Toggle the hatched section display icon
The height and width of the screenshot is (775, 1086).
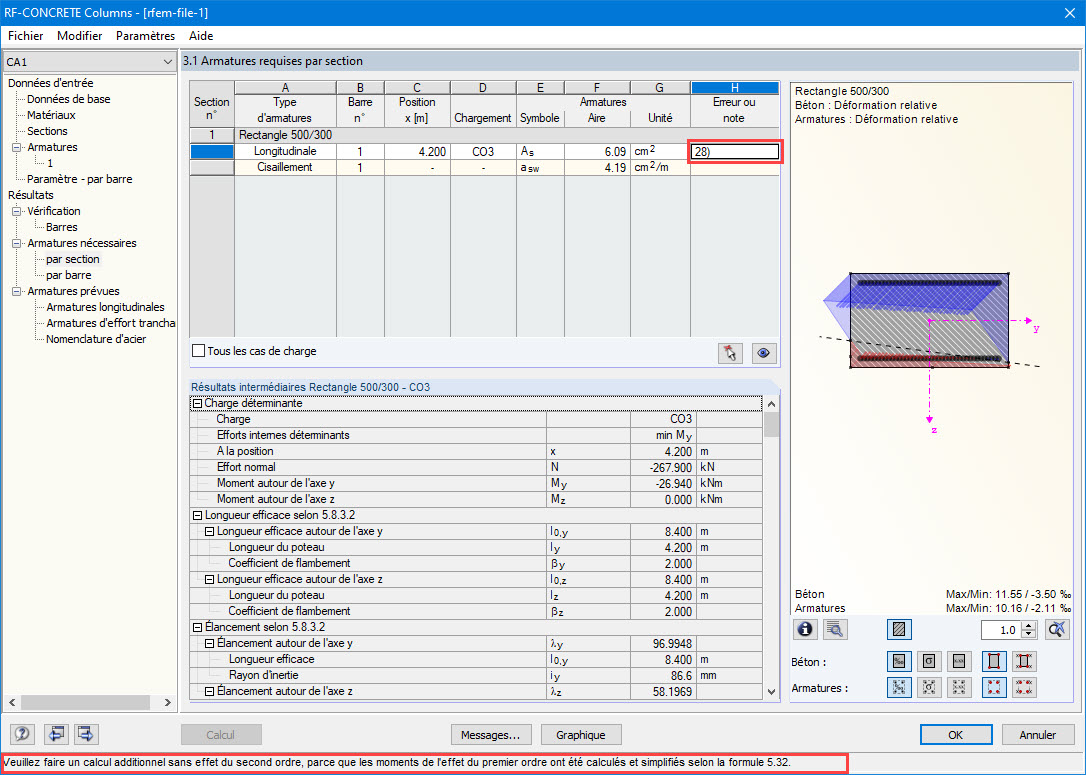pyautogui.click(x=899, y=629)
